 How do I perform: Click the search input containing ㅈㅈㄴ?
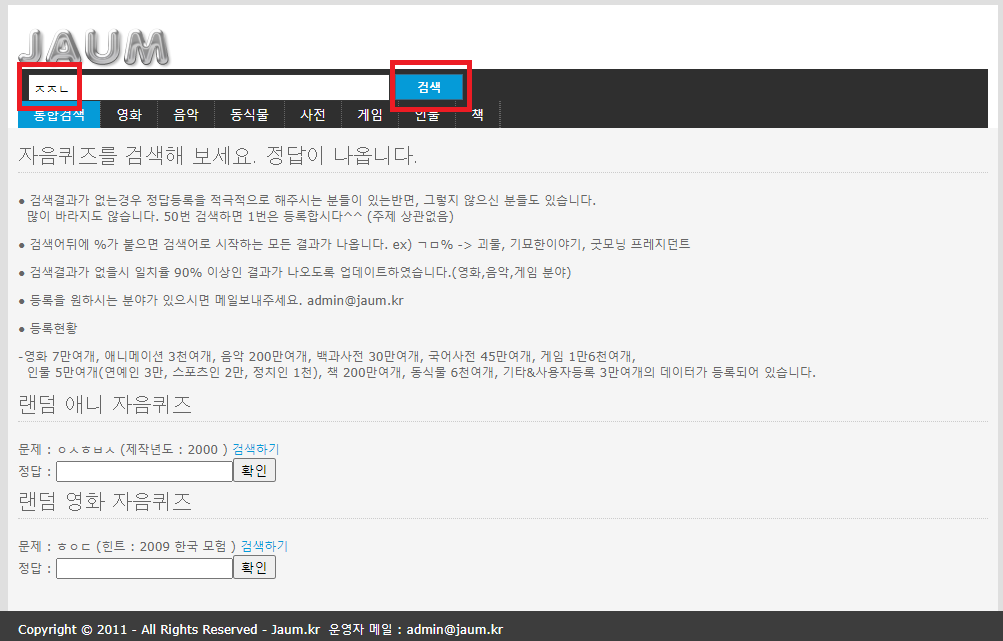(209, 88)
